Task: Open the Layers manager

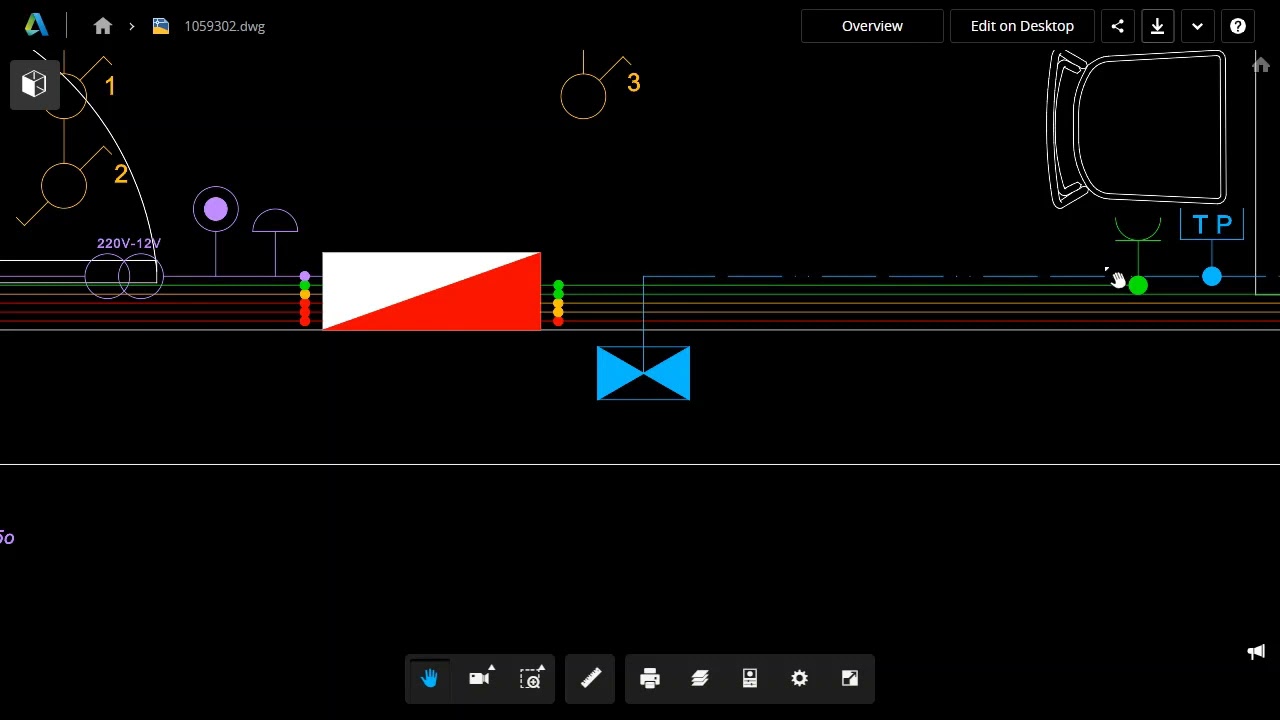Action: tap(700, 679)
